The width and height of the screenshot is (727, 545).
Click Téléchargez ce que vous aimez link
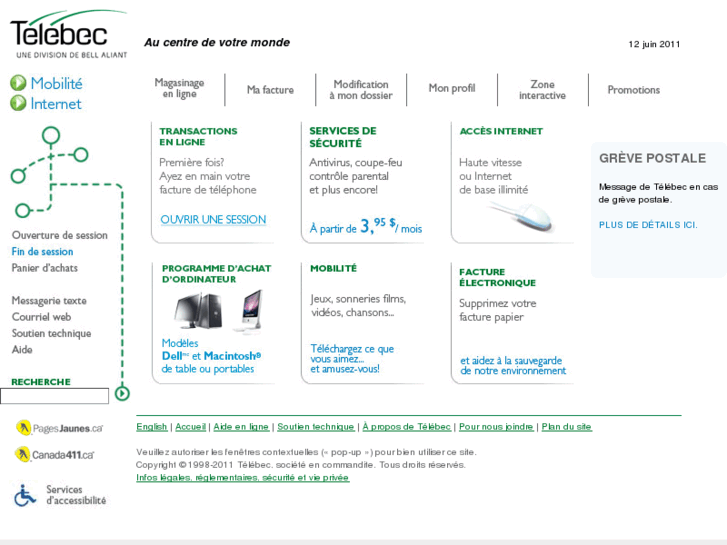pyautogui.click(x=352, y=358)
